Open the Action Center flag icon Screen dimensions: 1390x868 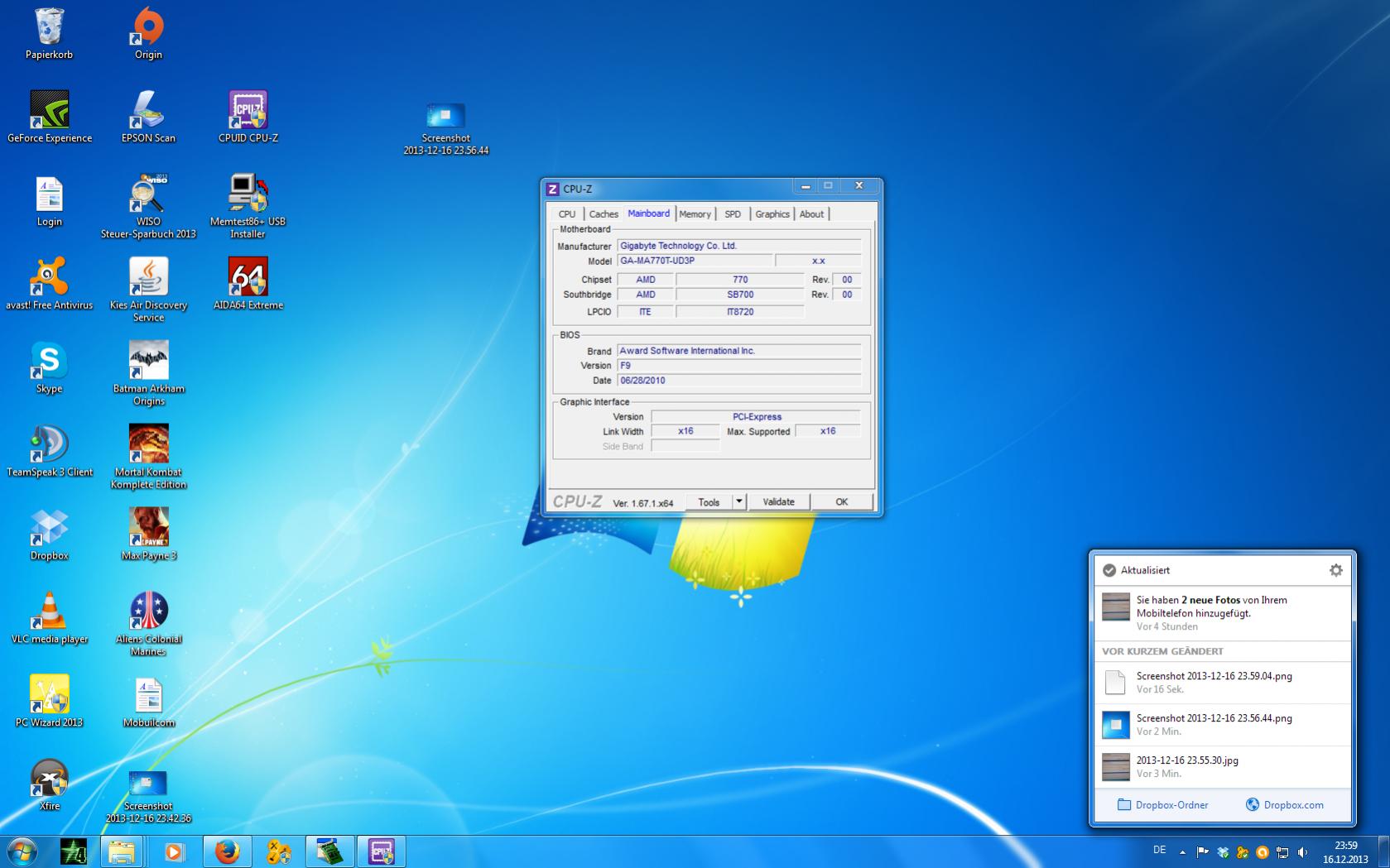click(1203, 851)
